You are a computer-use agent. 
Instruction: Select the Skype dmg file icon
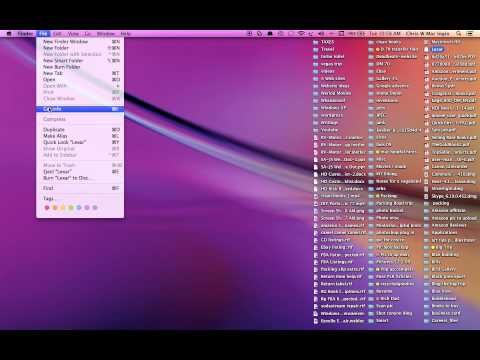coord(426,196)
